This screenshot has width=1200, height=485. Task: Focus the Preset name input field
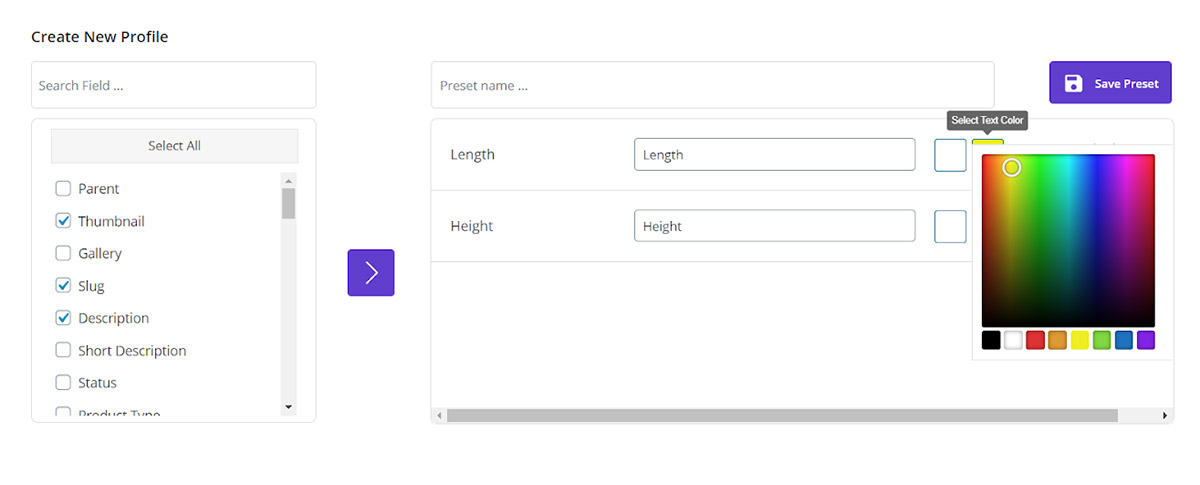coord(712,85)
